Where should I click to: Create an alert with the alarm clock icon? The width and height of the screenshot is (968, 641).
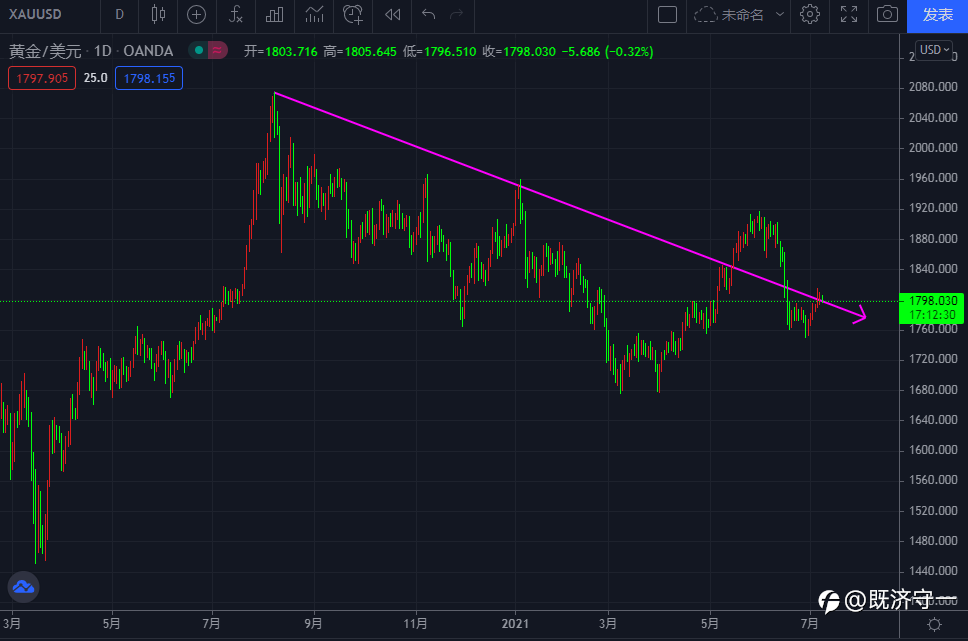click(353, 14)
